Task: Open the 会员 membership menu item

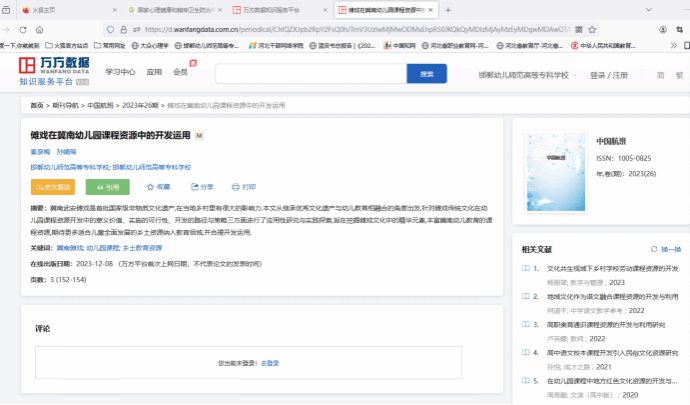Action: tap(181, 72)
